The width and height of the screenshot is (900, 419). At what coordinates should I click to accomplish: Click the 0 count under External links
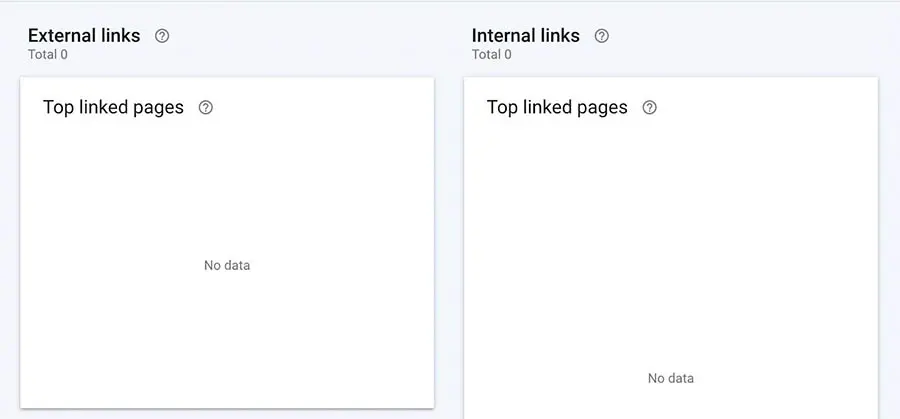point(64,55)
